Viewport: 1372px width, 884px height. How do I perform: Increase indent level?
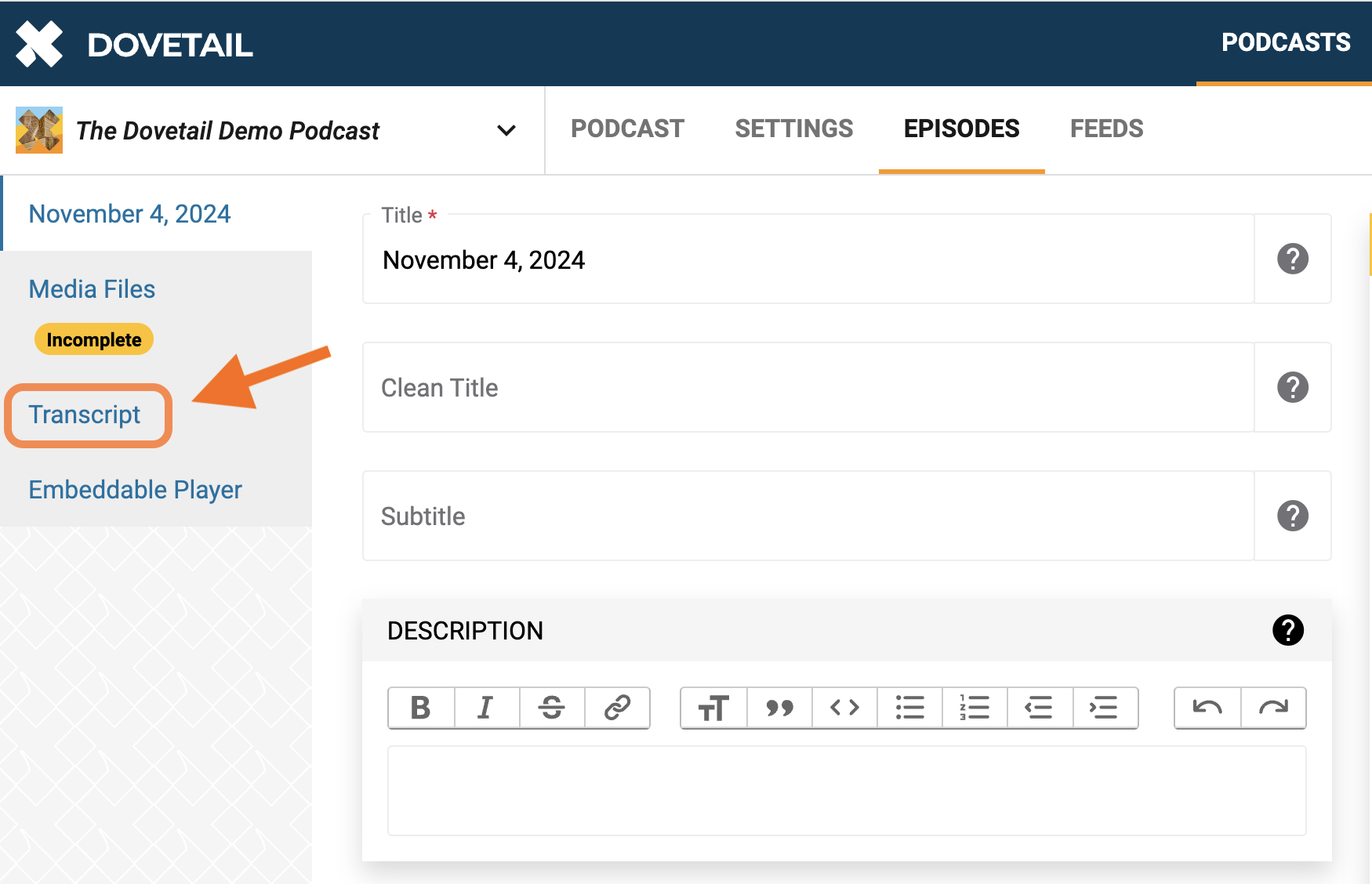(1105, 708)
